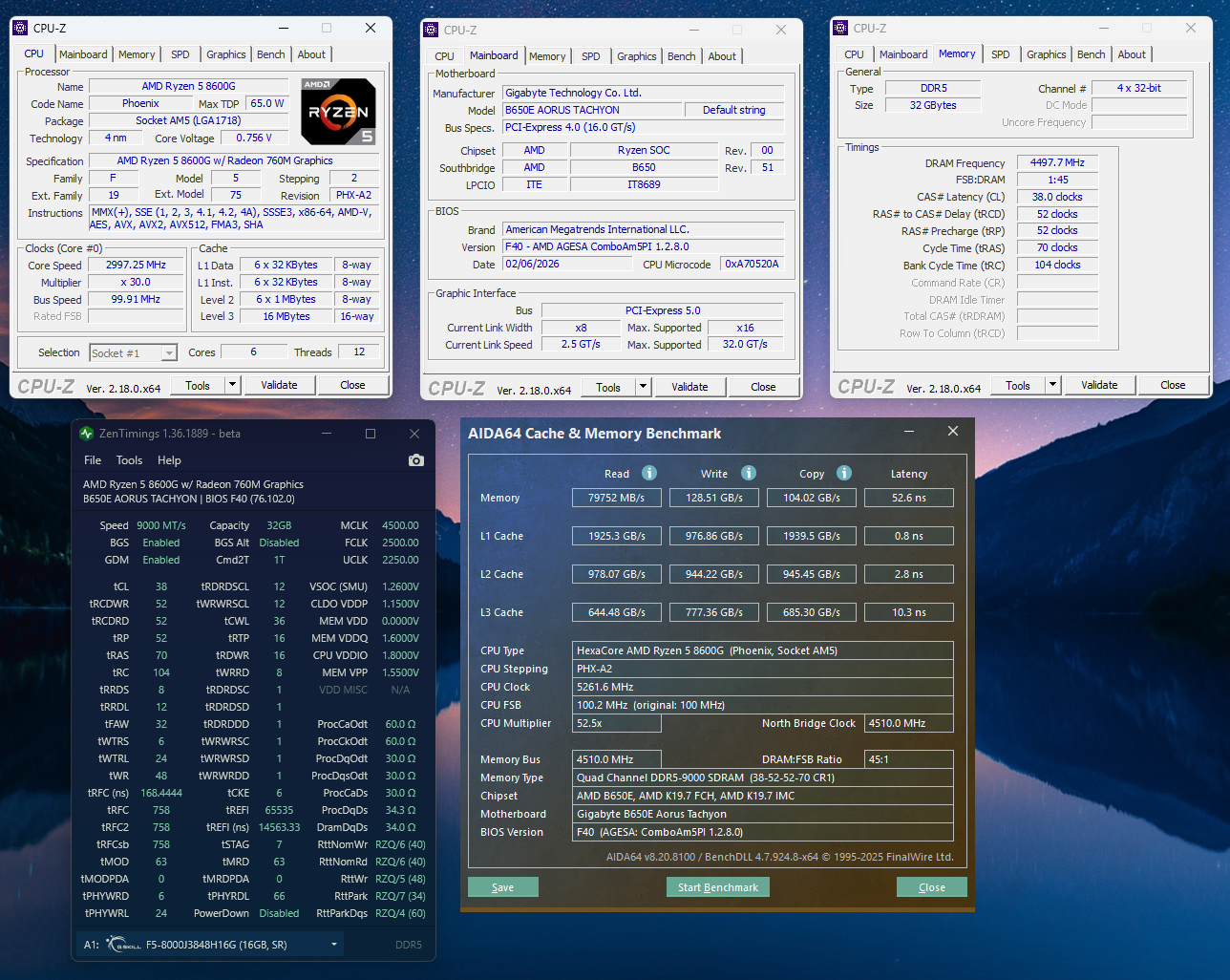1230x980 pixels.
Task: Click Close button in CPU-Z Memory window footer
Action: pyautogui.click(x=1174, y=385)
